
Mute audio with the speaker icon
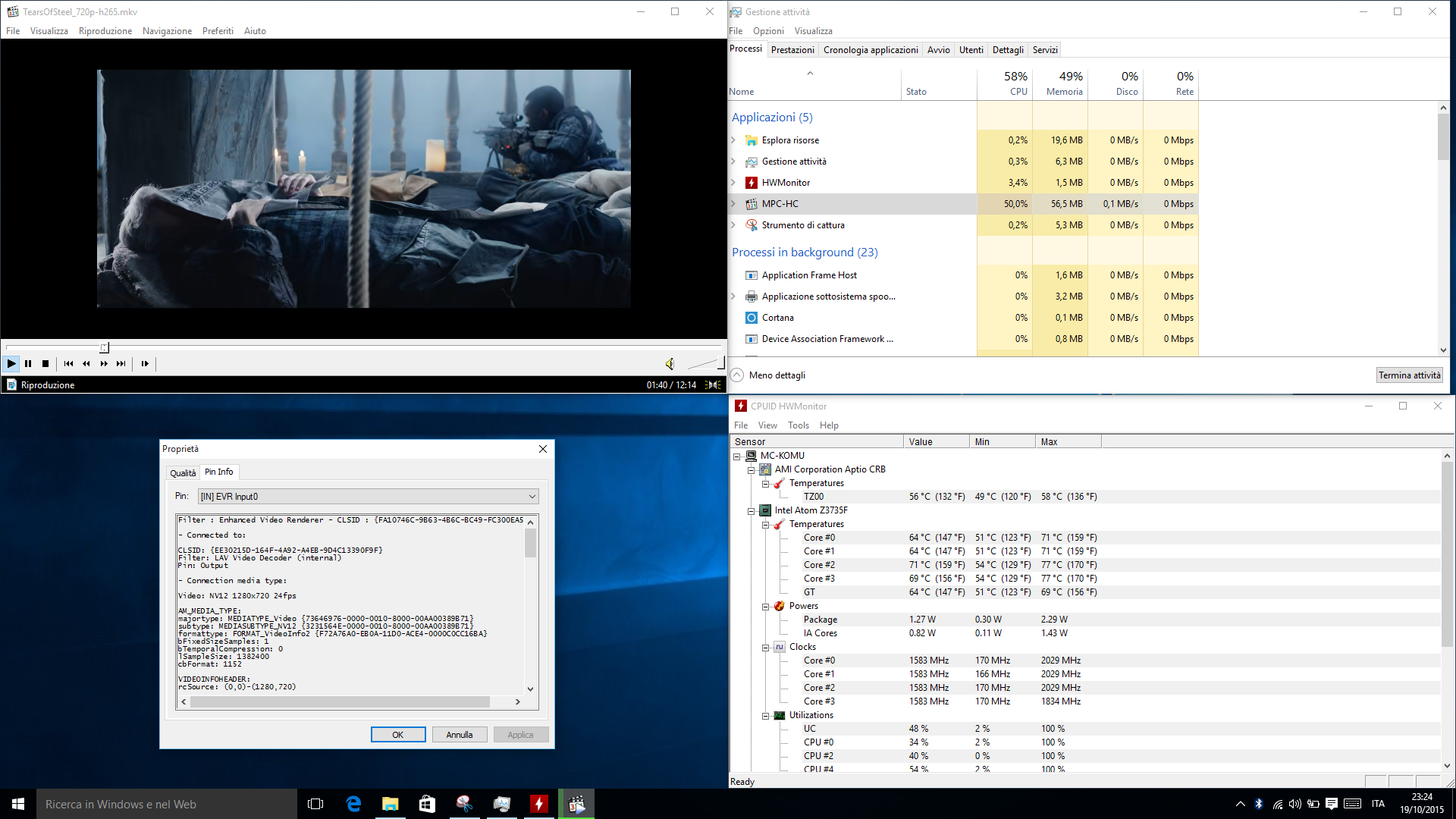670,364
